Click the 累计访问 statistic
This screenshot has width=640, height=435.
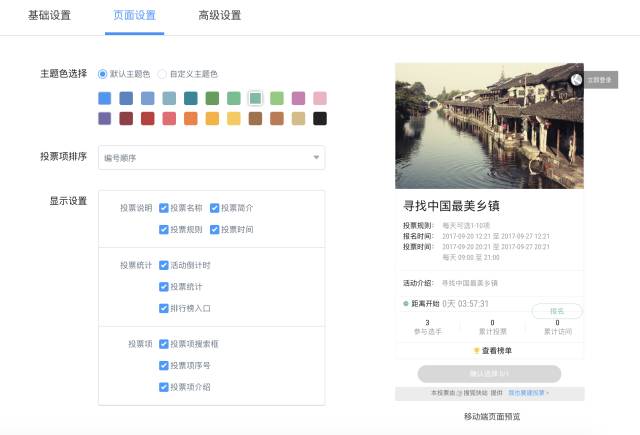coord(558,327)
